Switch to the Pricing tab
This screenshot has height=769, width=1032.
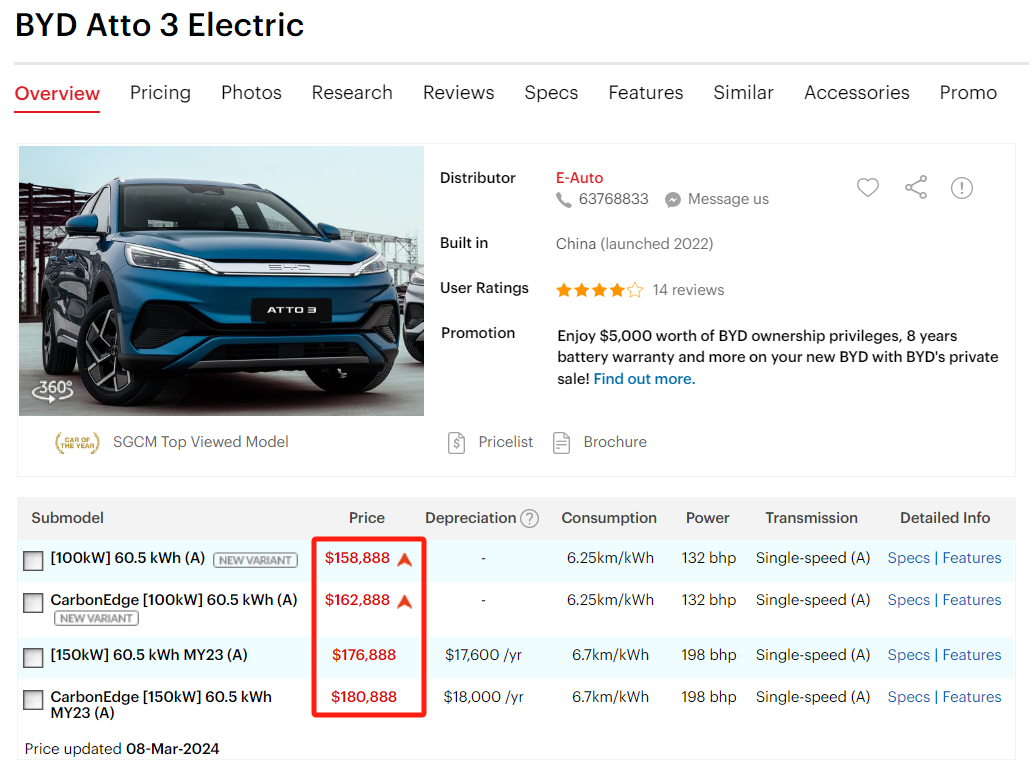click(x=160, y=92)
